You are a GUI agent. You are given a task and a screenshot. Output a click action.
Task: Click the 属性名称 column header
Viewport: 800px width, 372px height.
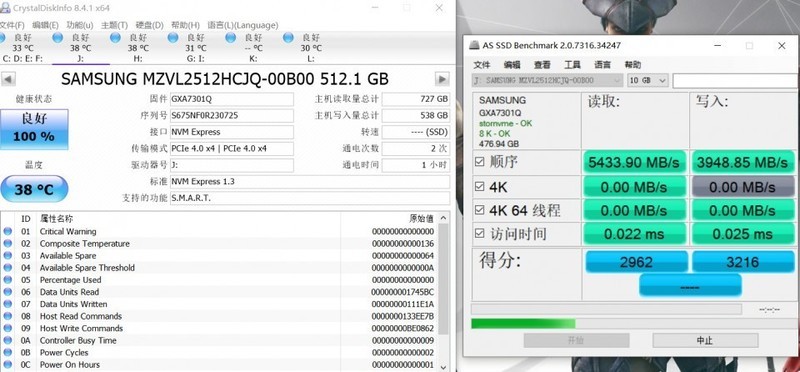[57, 219]
